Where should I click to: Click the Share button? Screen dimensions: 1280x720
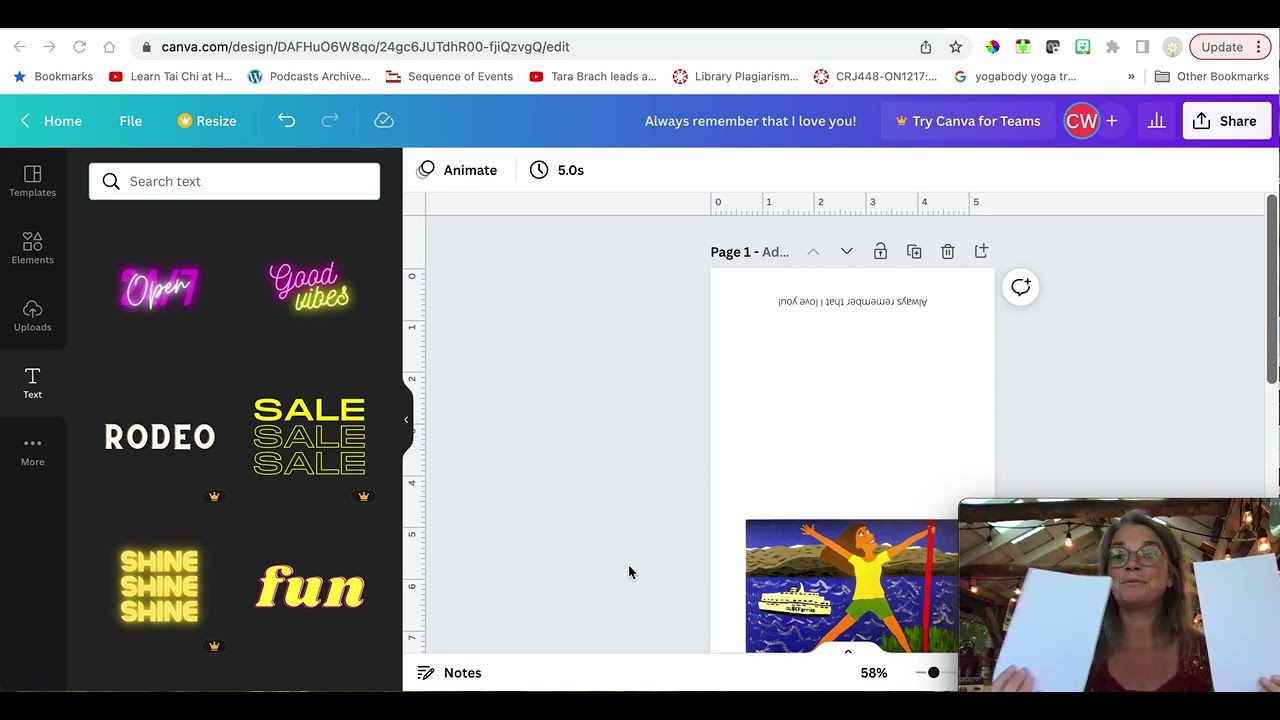(1225, 121)
